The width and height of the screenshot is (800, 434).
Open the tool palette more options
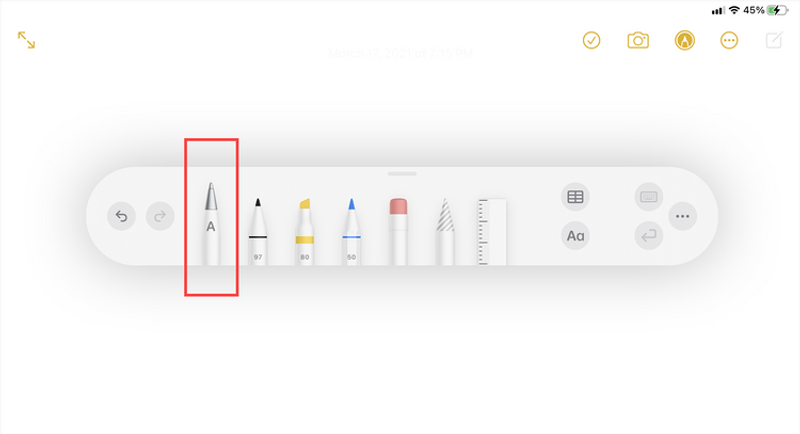coord(683,216)
